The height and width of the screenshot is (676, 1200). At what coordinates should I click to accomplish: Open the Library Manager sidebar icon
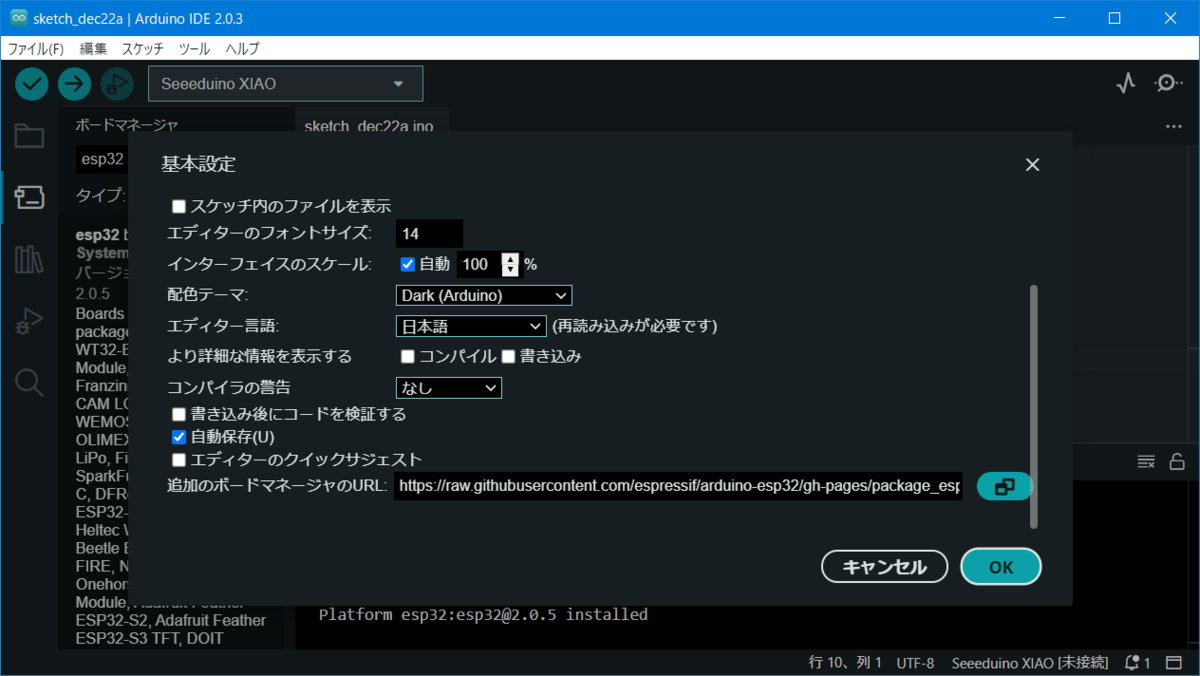pyautogui.click(x=29, y=260)
